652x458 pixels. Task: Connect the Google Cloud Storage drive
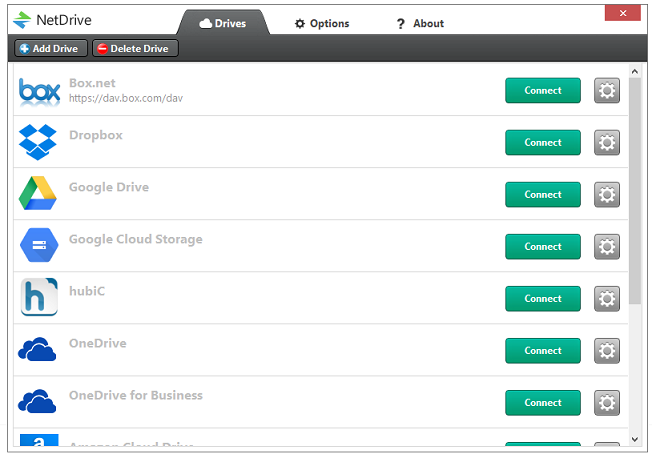coord(542,247)
